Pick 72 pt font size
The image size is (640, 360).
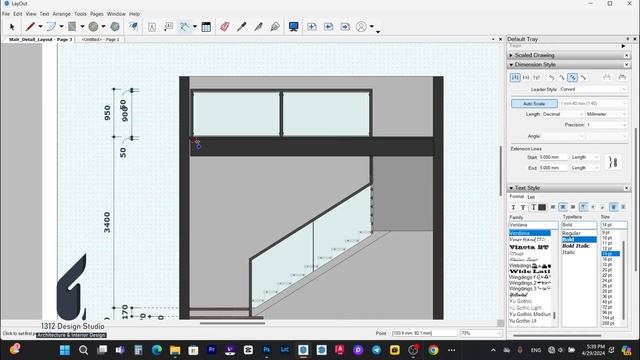[607, 307]
